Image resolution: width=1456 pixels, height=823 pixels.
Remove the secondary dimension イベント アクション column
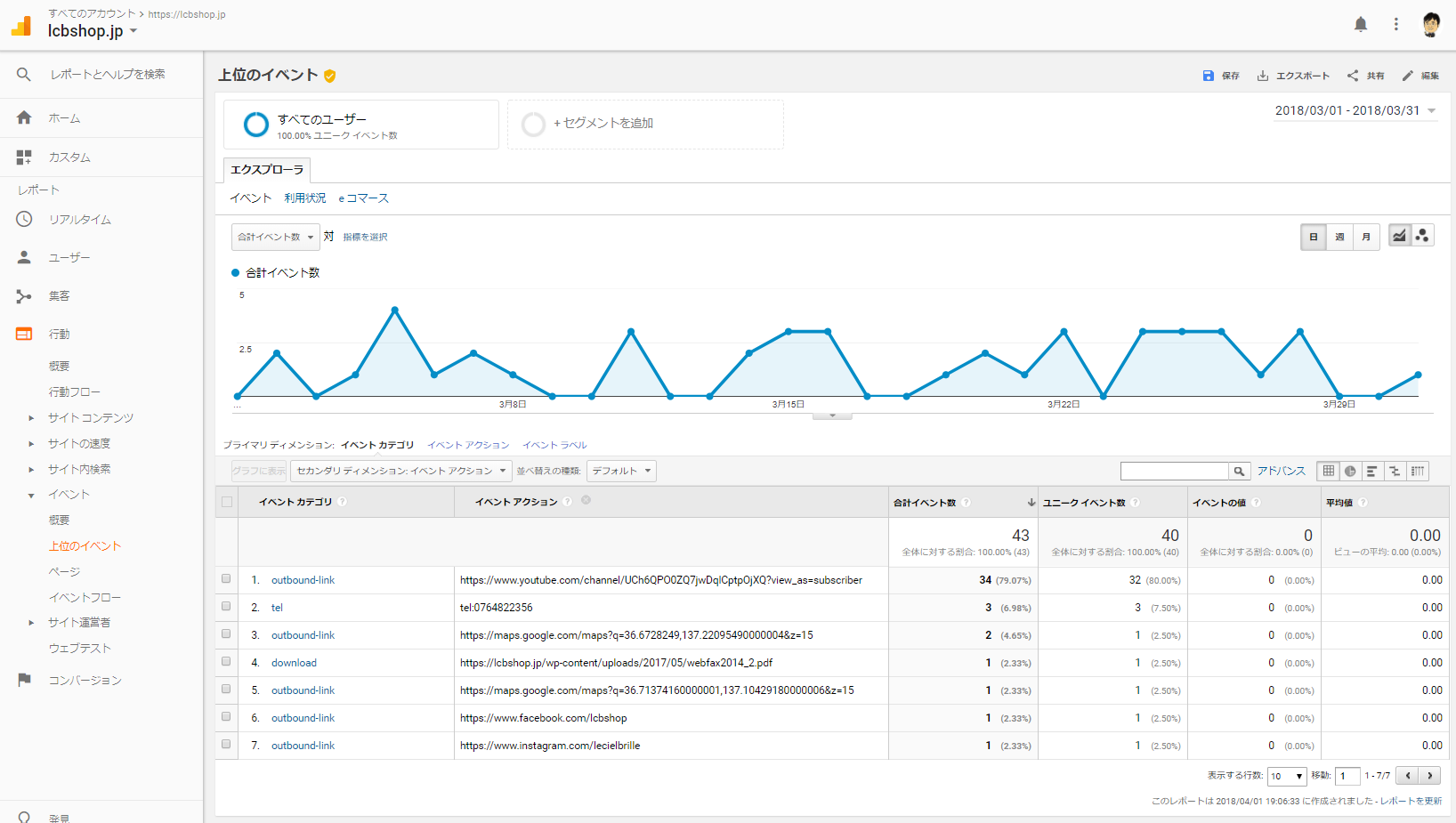(586, 500)
